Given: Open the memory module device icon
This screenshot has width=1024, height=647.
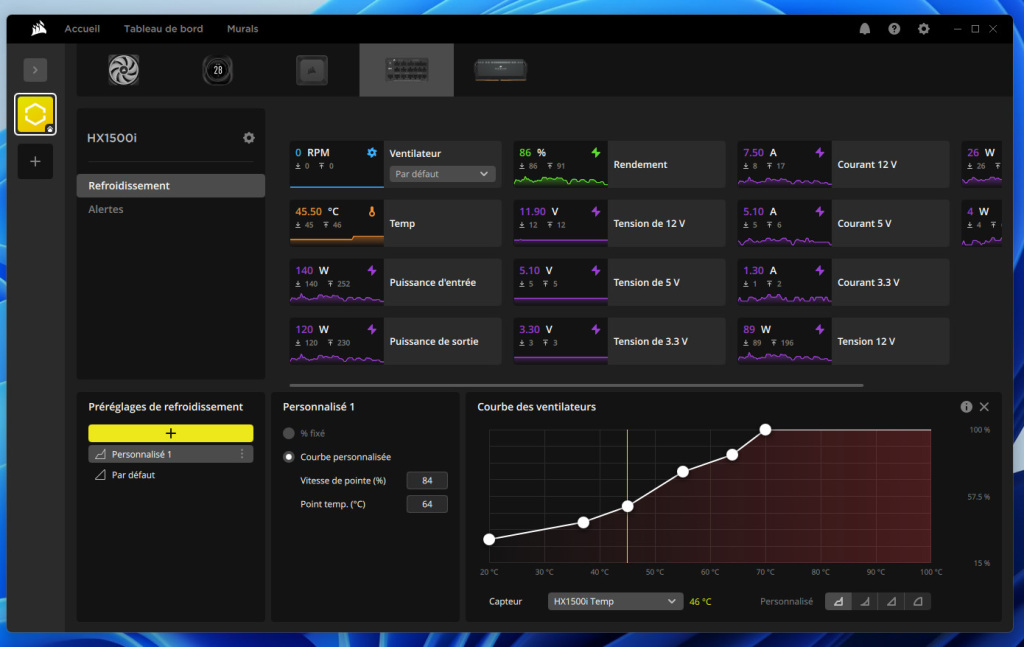Looking at the screenshot, I should (500, 70).
